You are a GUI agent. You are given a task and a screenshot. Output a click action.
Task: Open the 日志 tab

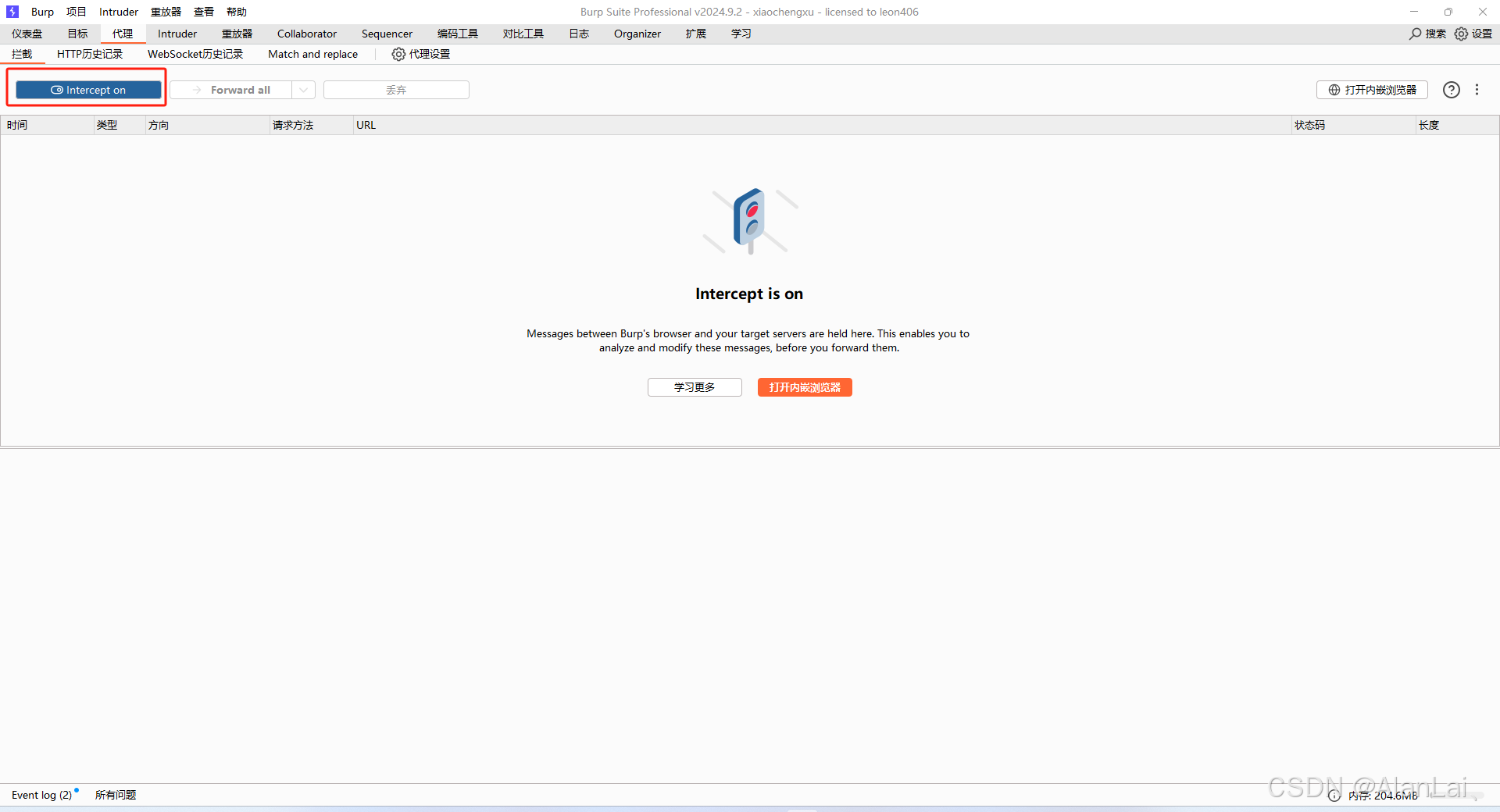click(x=579, y=34)
